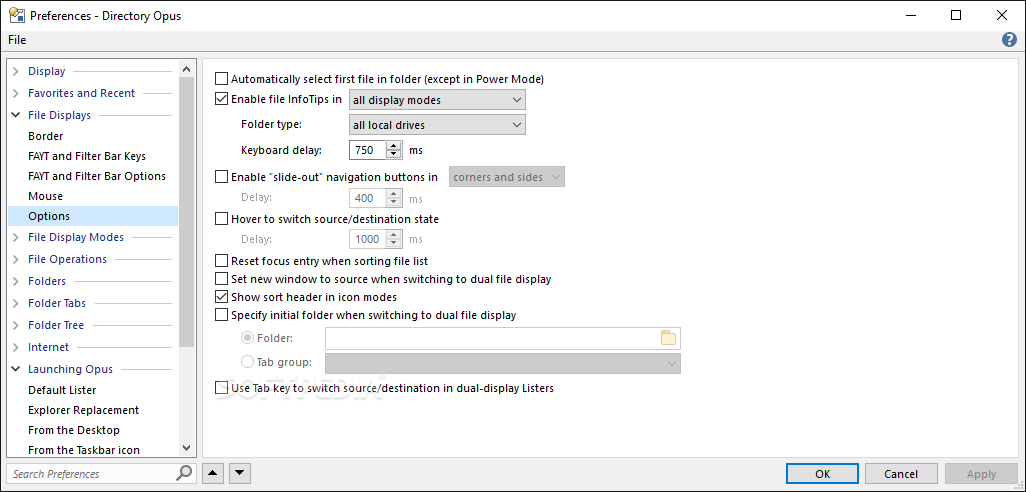1026x492 pixels.
Task: Click the category tree scrollbar thumb
Action: 186,211
